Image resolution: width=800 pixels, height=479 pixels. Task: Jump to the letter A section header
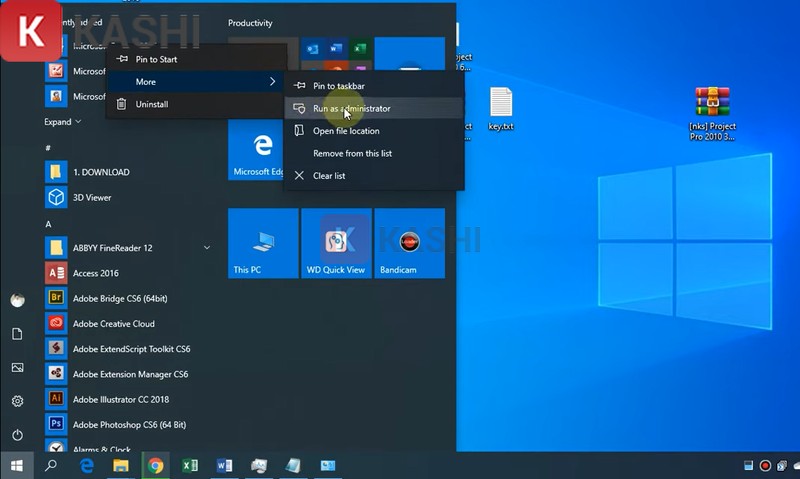tap(48, 224)
